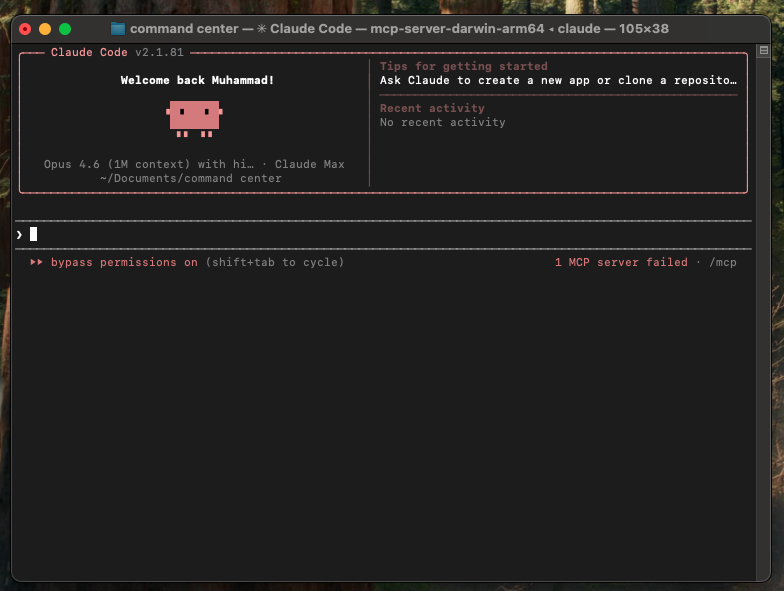Click the 1 MCP server failed warning

point(621,262)
